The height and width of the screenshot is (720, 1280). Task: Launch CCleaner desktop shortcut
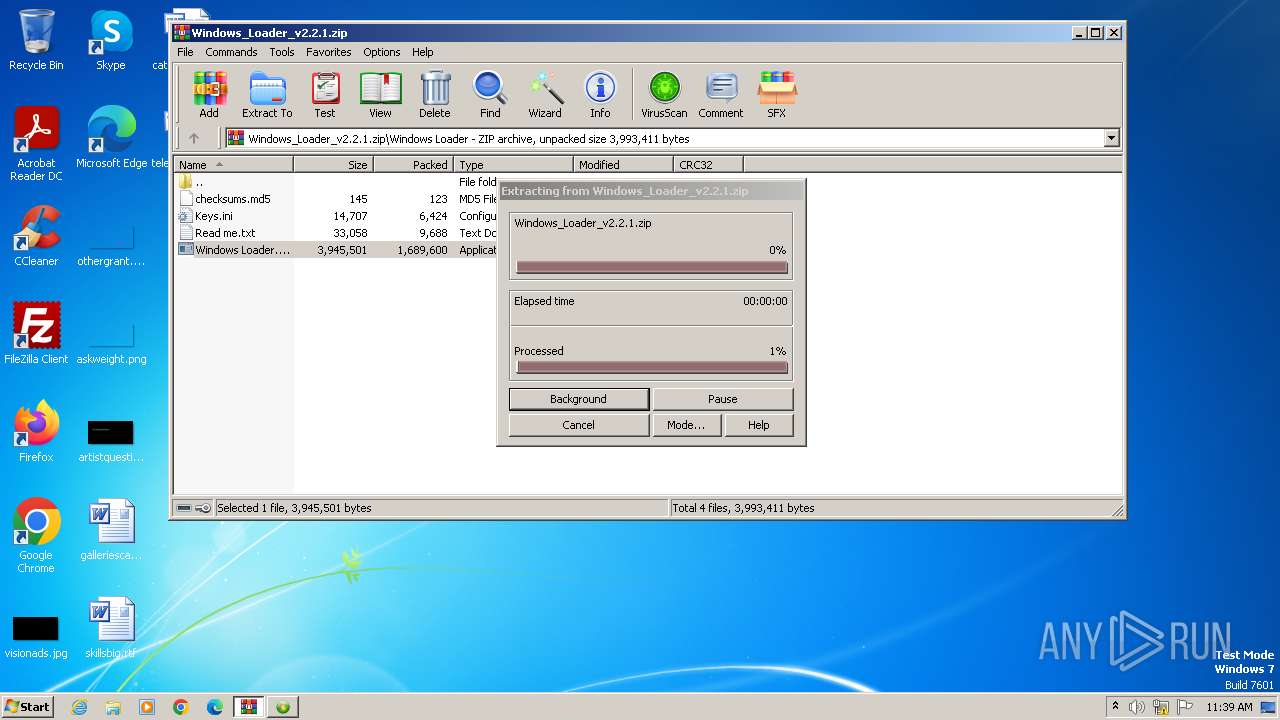(x=36, y=236)
